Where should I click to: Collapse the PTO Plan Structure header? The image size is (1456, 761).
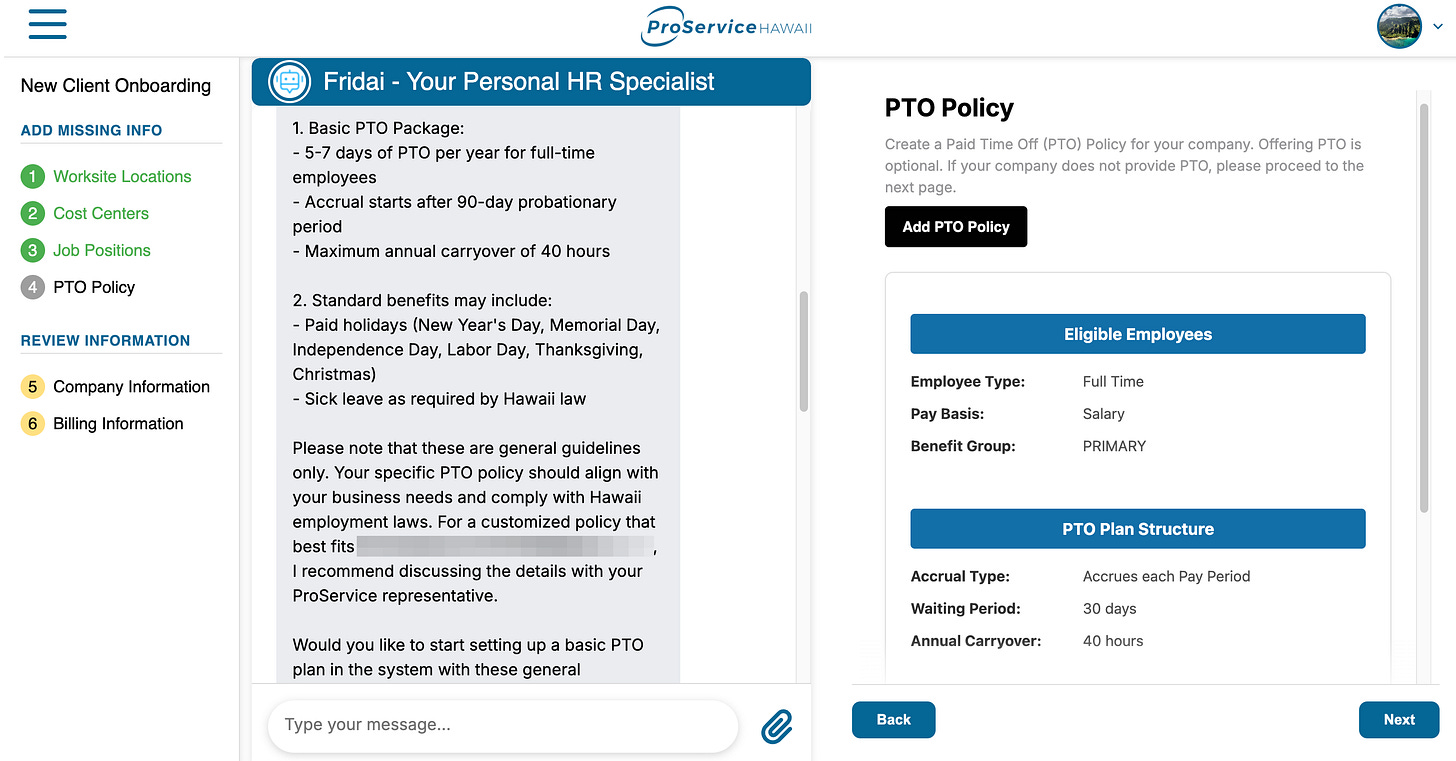(x=1138, y=529)
